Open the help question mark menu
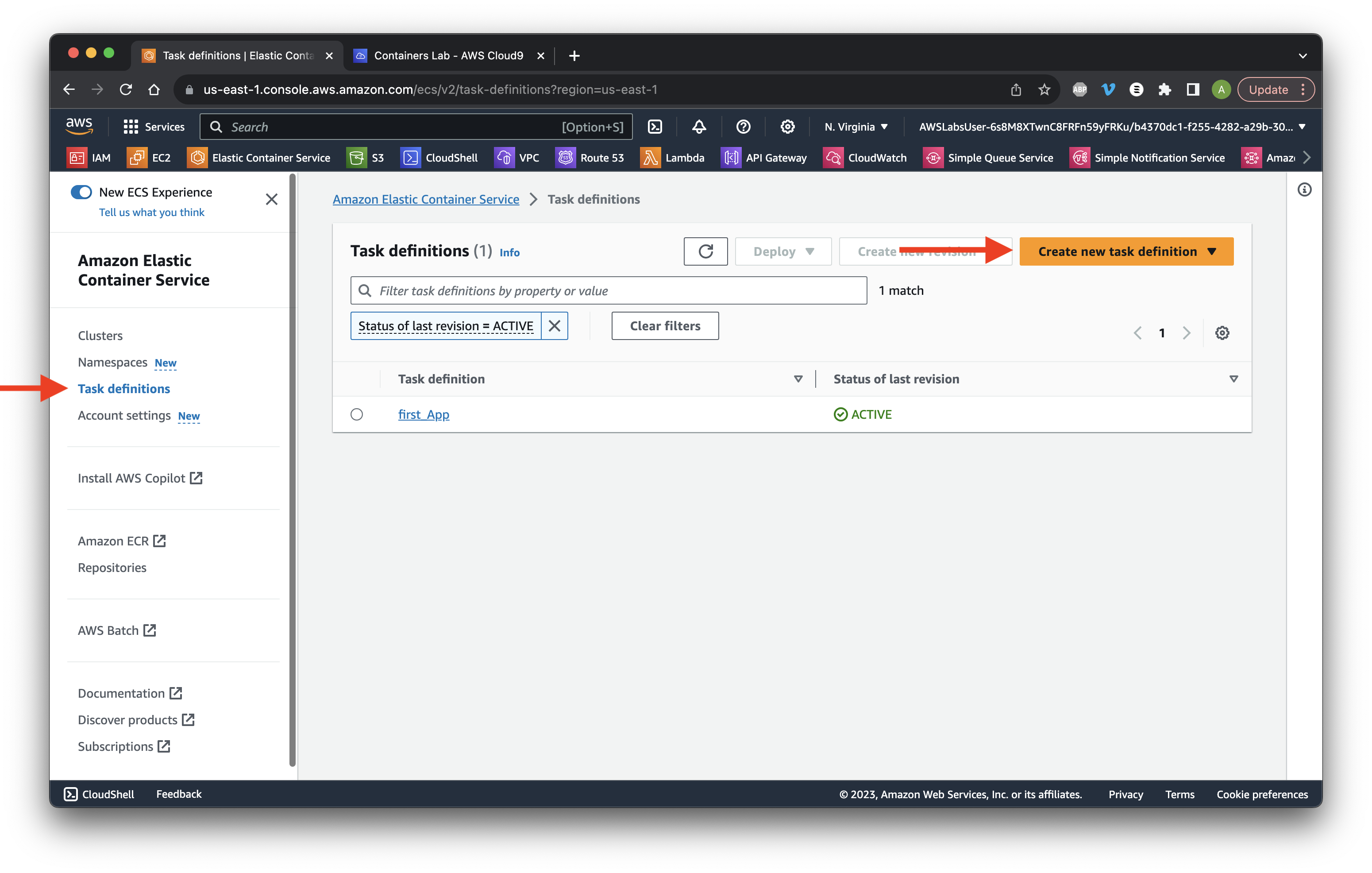This screenshot has width=1372, height=873. pos(743,127)
